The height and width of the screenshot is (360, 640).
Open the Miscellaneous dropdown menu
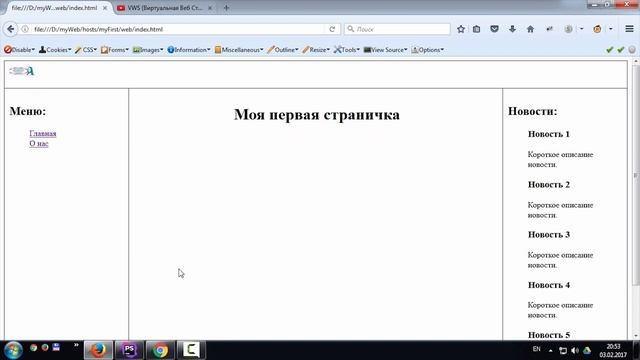click(x=239, y=50)
